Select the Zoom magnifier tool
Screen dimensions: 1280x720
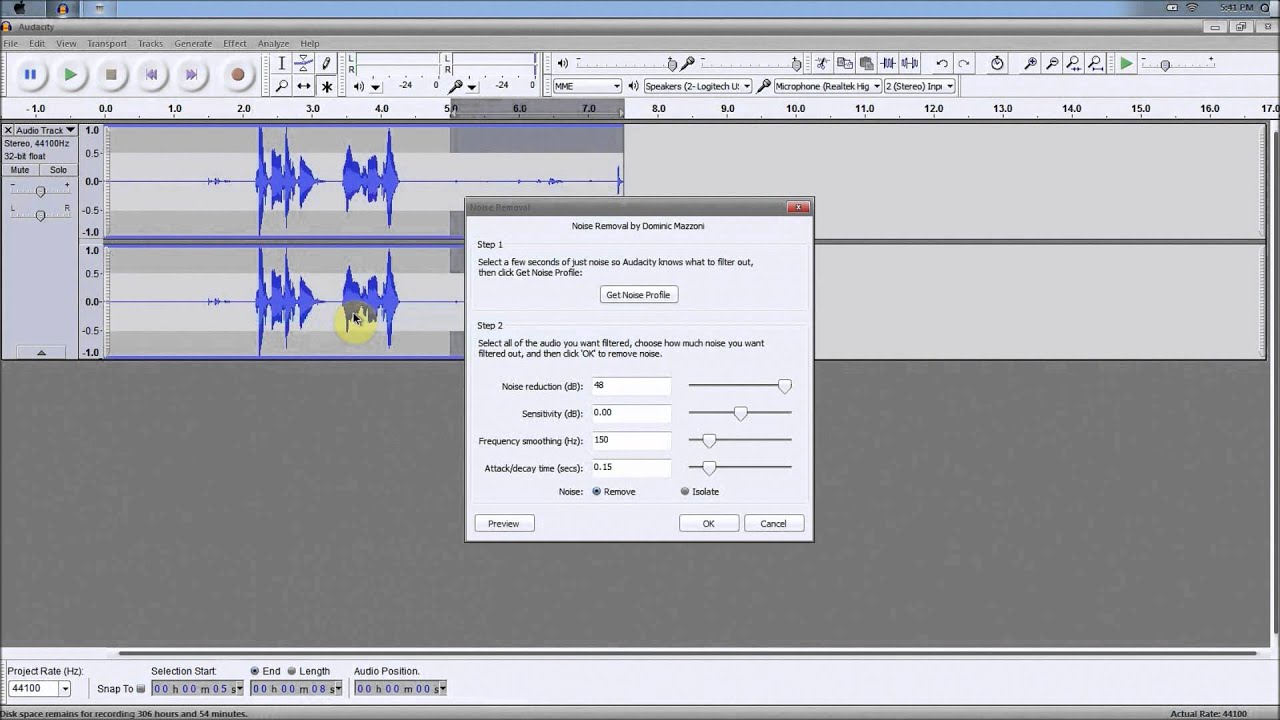(282, 86)
